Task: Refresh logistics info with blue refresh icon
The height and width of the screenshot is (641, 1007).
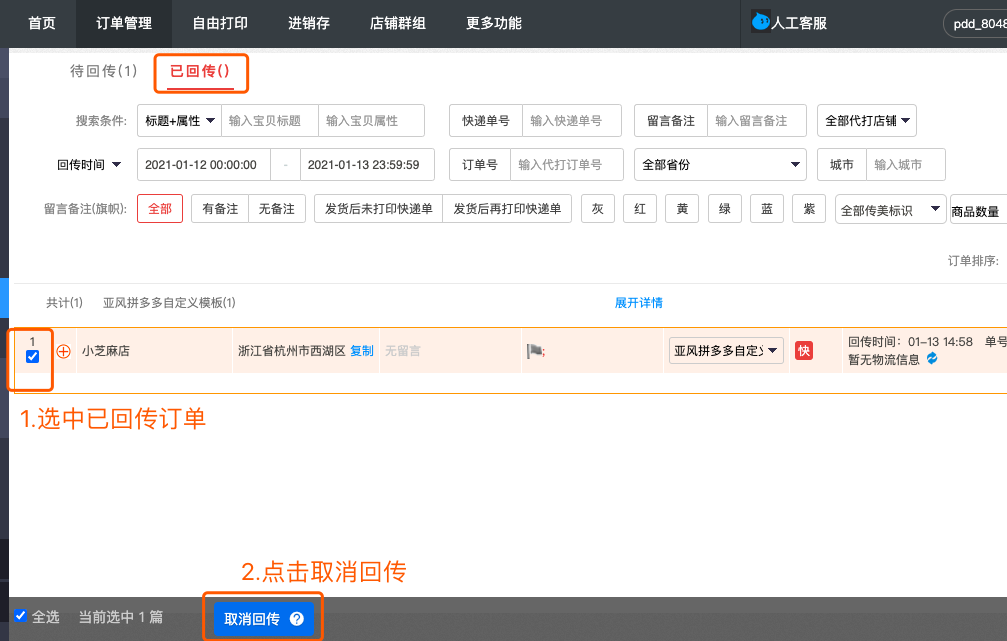Action: (933, 359)
